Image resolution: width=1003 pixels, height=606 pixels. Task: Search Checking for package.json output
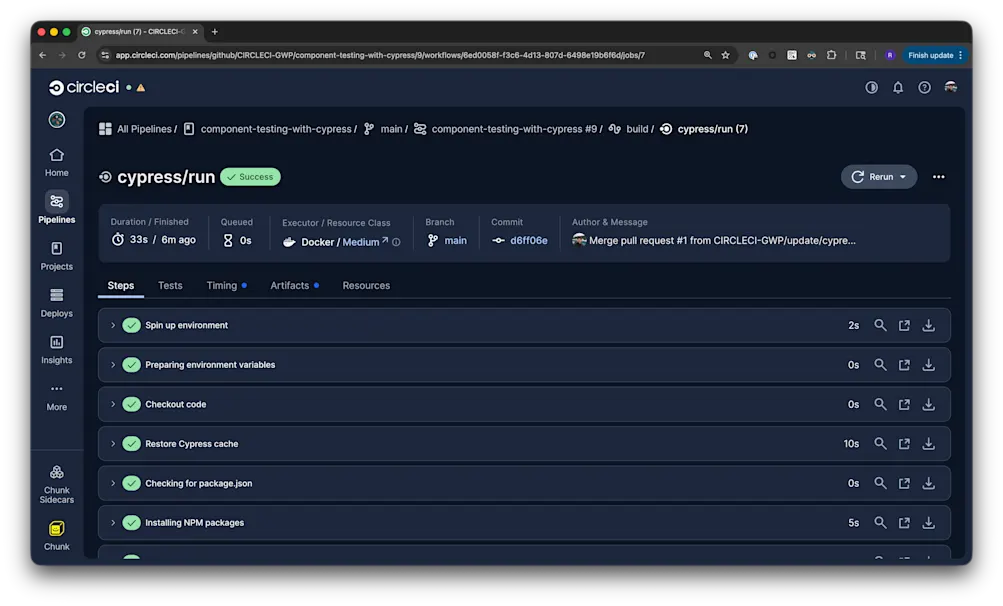880,483
